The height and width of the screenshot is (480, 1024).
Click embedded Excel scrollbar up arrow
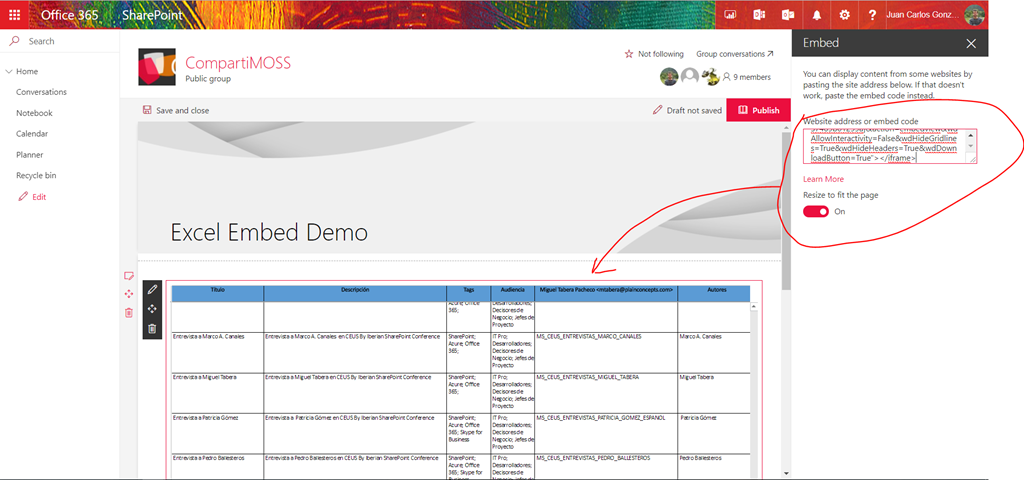click(754, 306)
